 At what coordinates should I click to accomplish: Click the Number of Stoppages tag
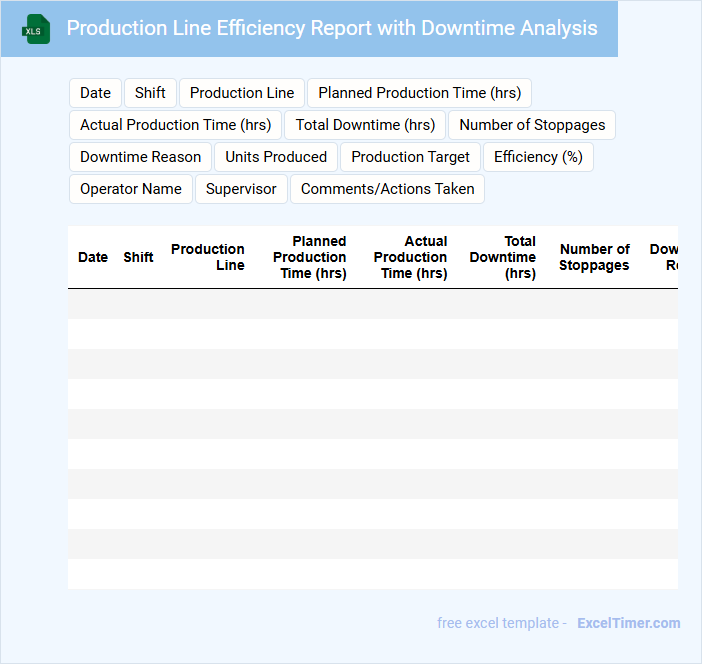pyautogui.click(x=532, y=125)
